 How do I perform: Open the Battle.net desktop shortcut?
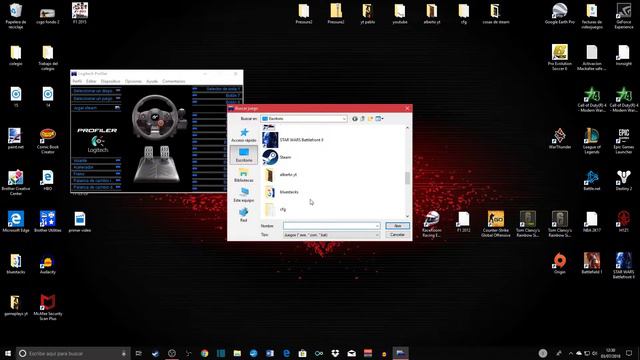coord(591,180)
